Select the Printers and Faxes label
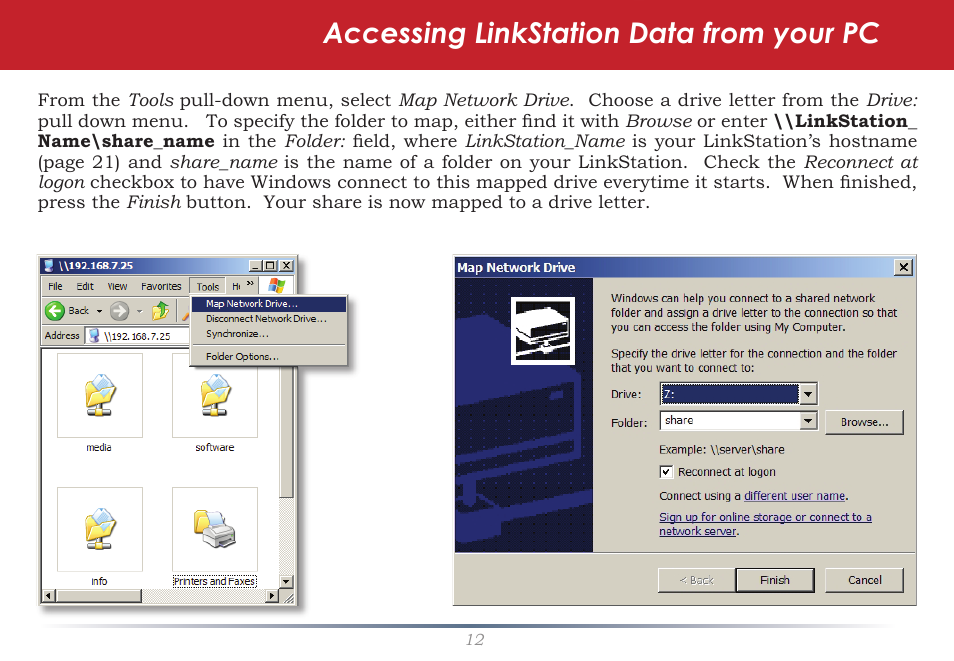The image size is (954, 661). click(x=214, y=581)
